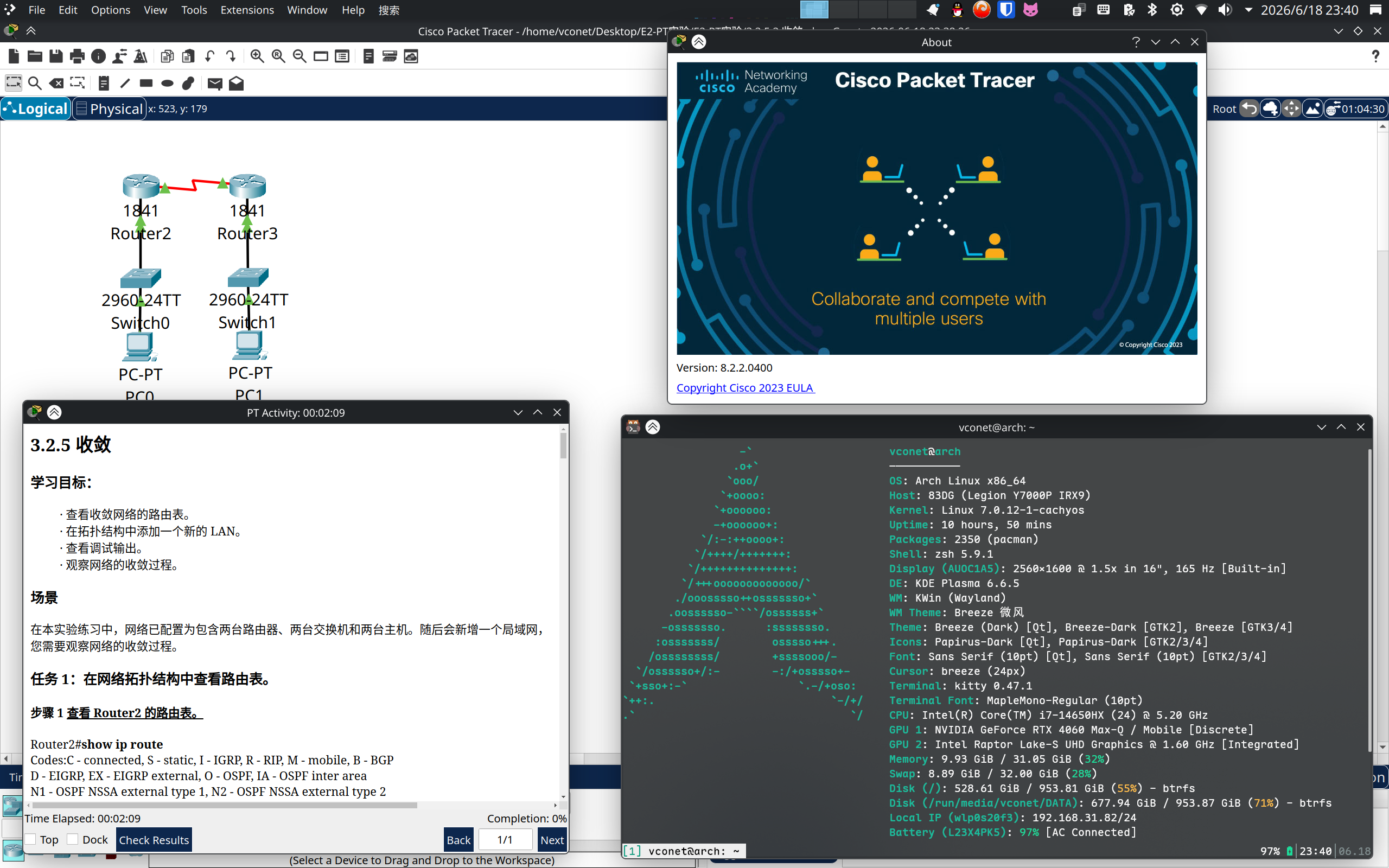Open the volume control in system tray
The height and width of the screenshot is (868, 1389).
click(x=1224, y=10)
